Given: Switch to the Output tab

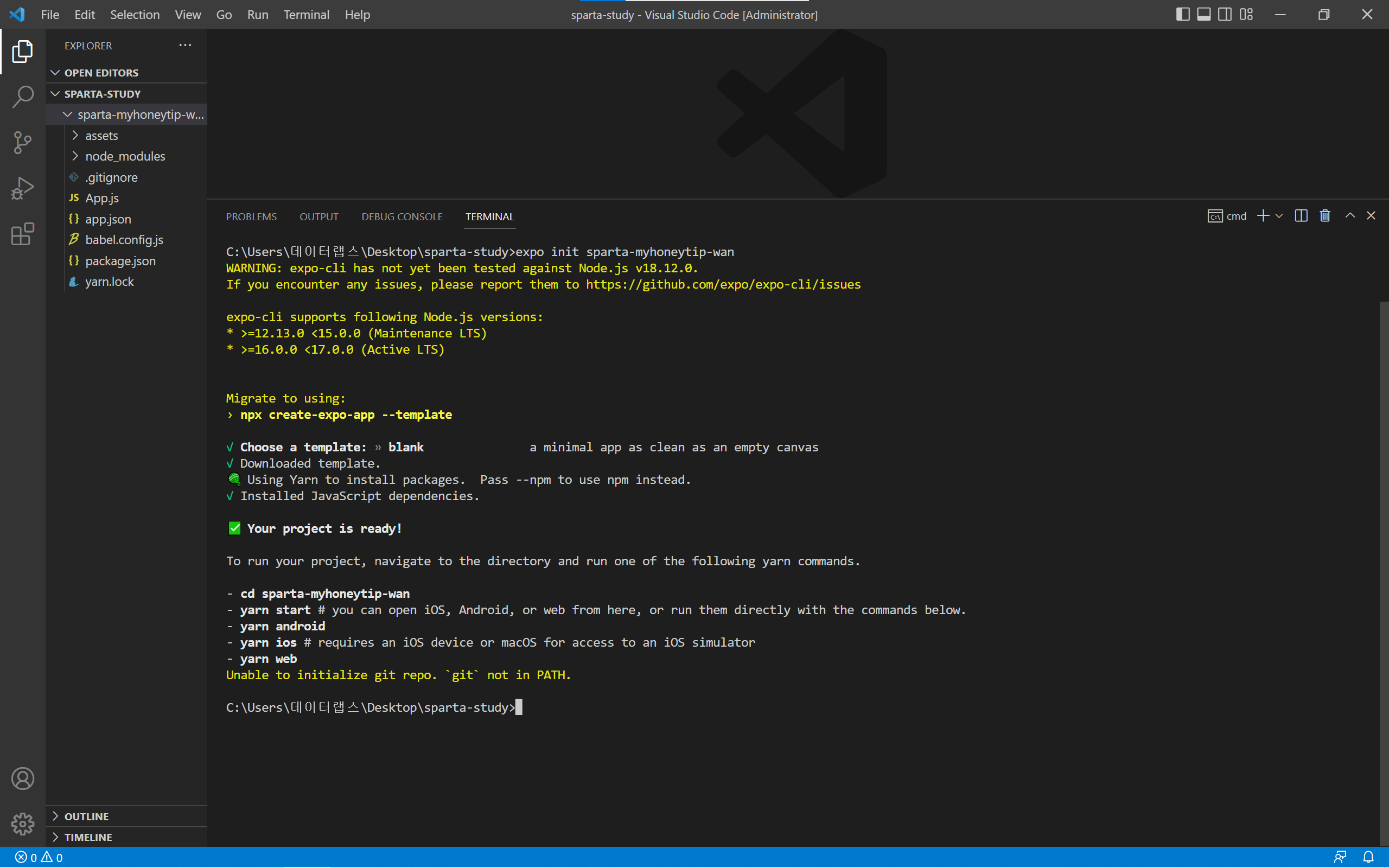Looking at the screenshot, I should (318, 216).
